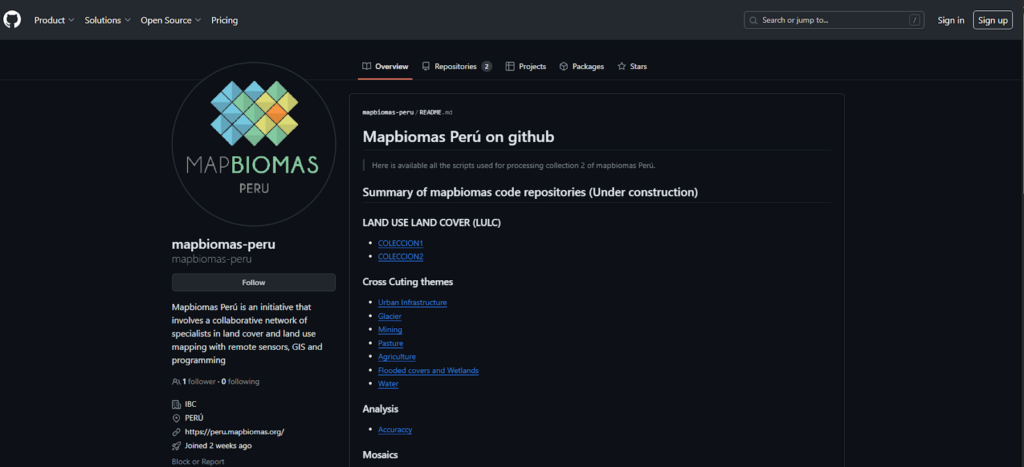Open the https://peru.mapbiomas.org/ website link

[234, 432]
